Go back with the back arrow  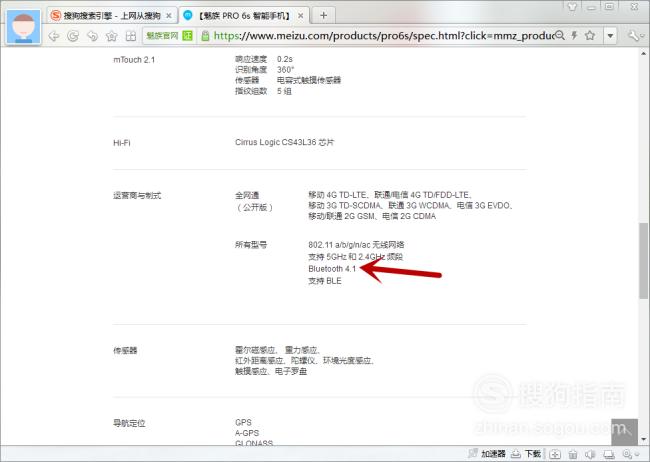click(x=54, y=36)
